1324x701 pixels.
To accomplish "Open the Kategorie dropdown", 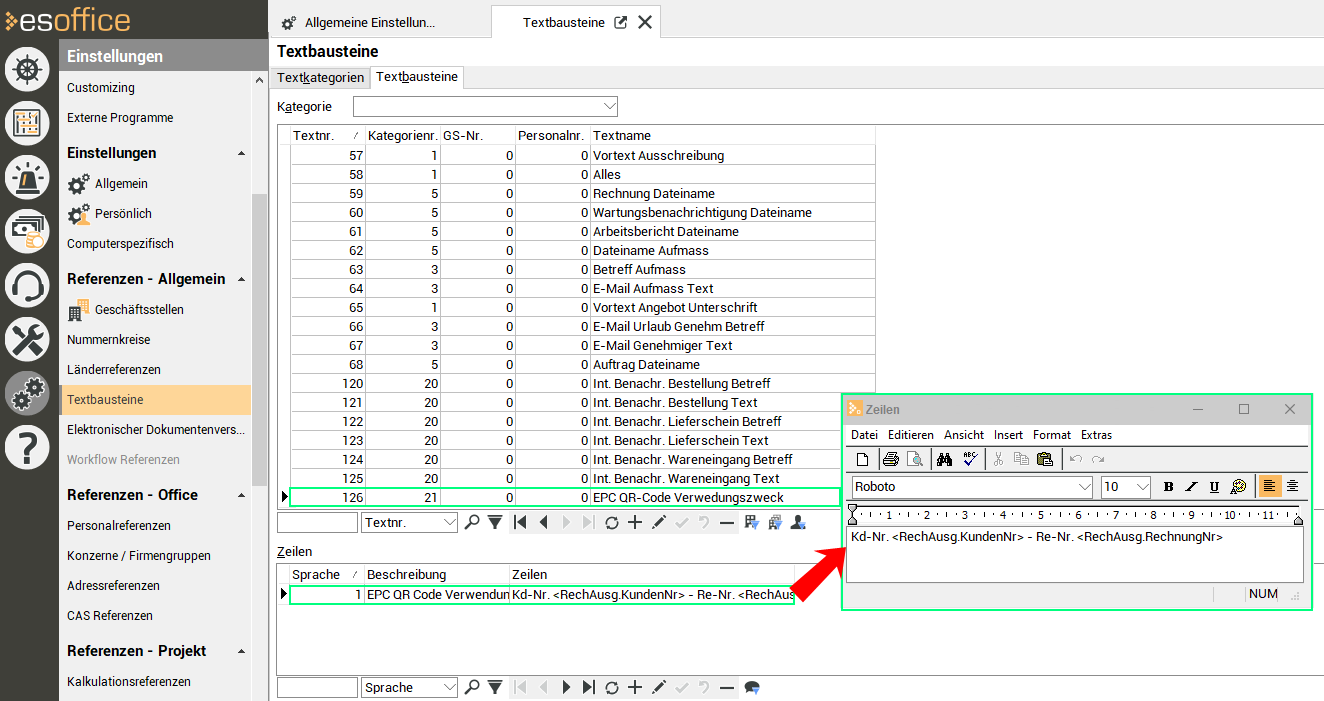I will 609,106.
